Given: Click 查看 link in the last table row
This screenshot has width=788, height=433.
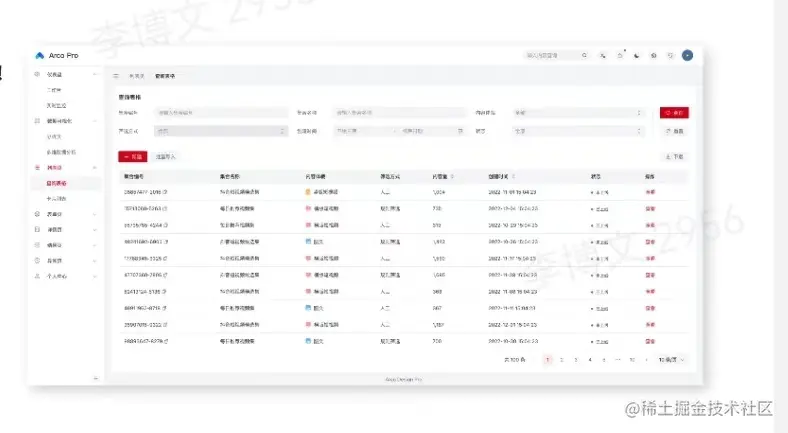Looking at the screenshot, I should pos(650,342).
